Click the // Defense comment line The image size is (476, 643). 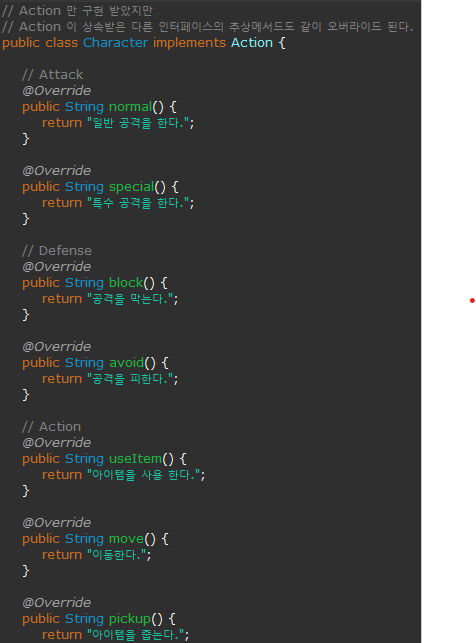[57, 251]
